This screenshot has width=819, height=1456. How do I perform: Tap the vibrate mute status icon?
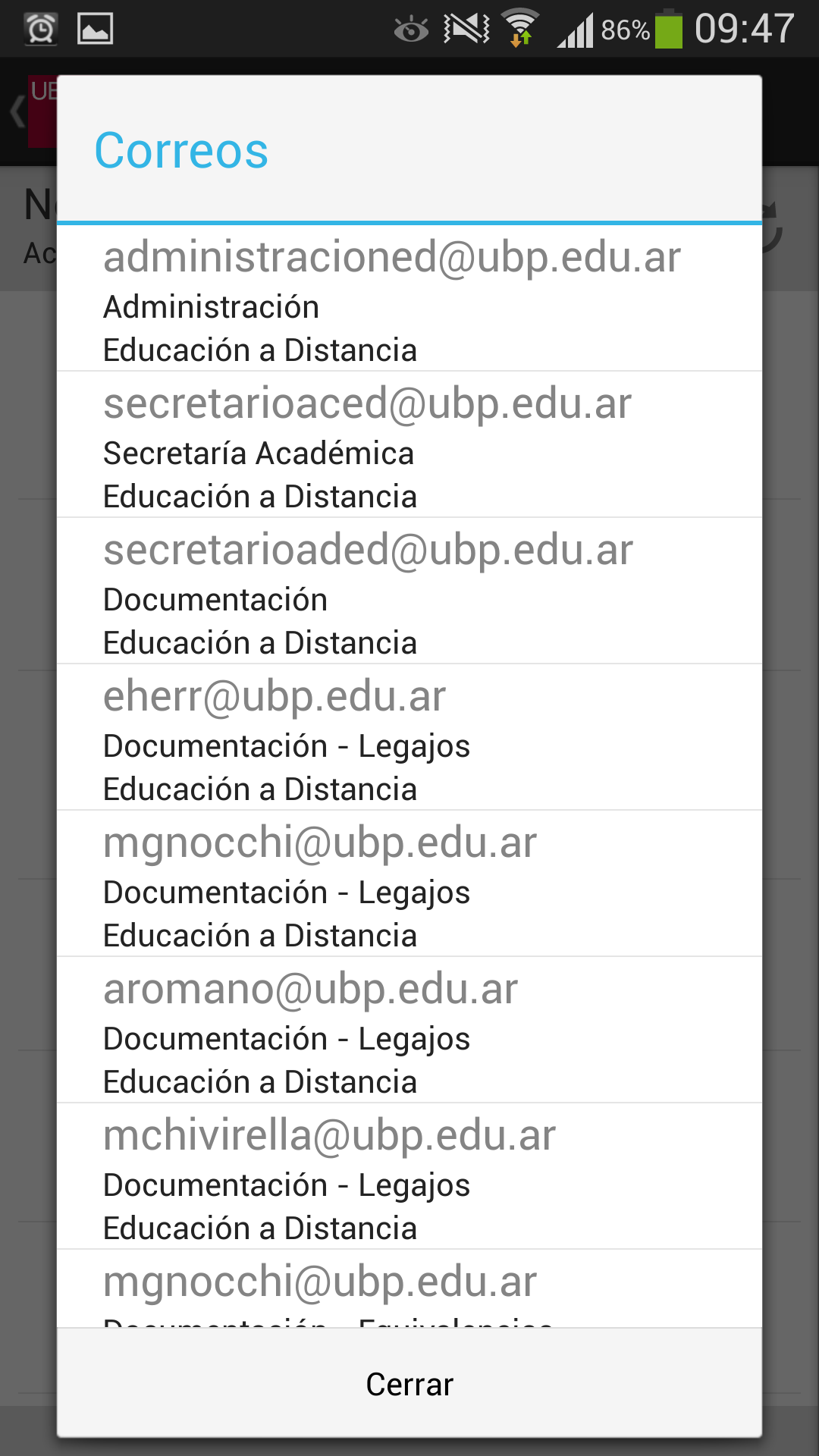pos(466,30)
